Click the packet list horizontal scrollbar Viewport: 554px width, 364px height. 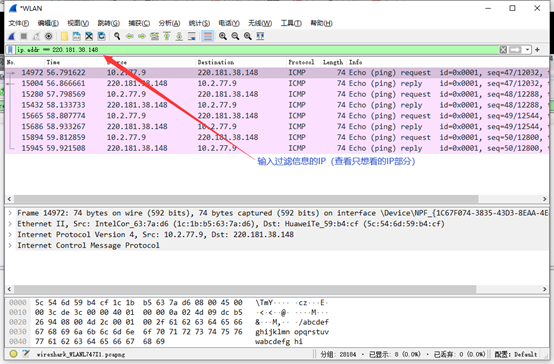[x=246, y=199]
